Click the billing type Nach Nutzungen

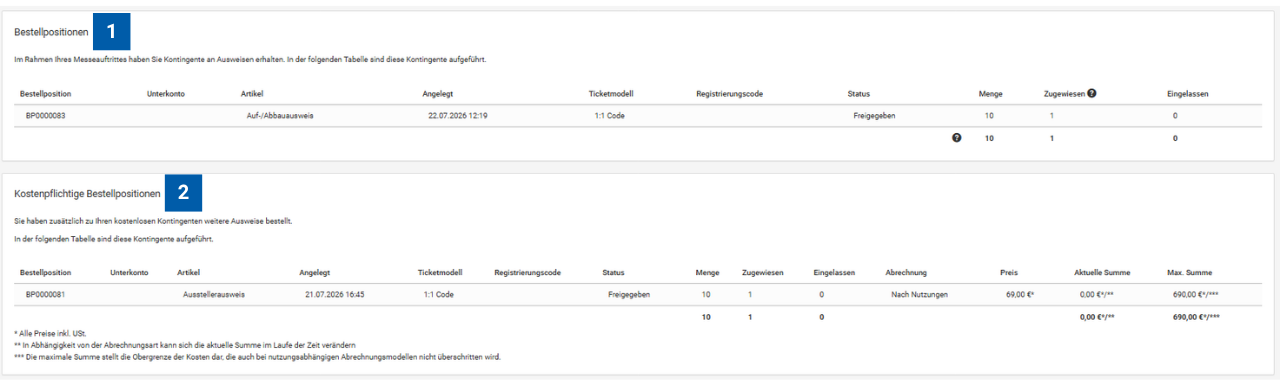click(919, 295)
